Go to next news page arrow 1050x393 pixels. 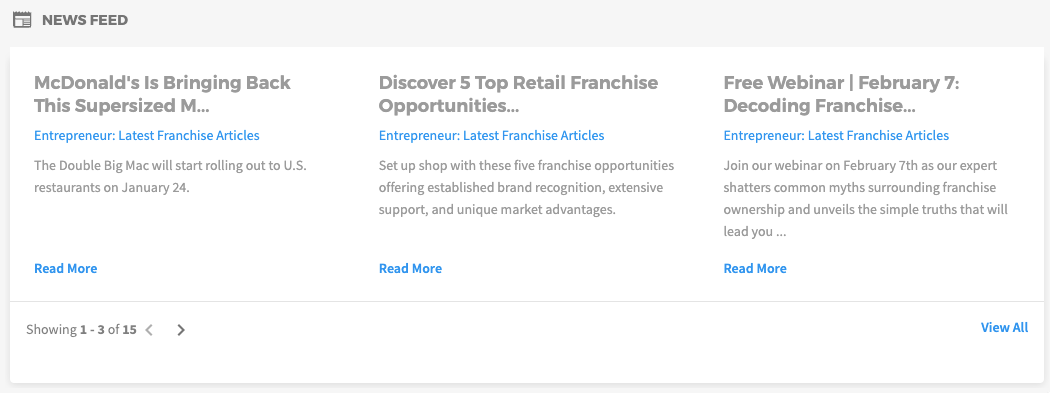coord(181,329)
